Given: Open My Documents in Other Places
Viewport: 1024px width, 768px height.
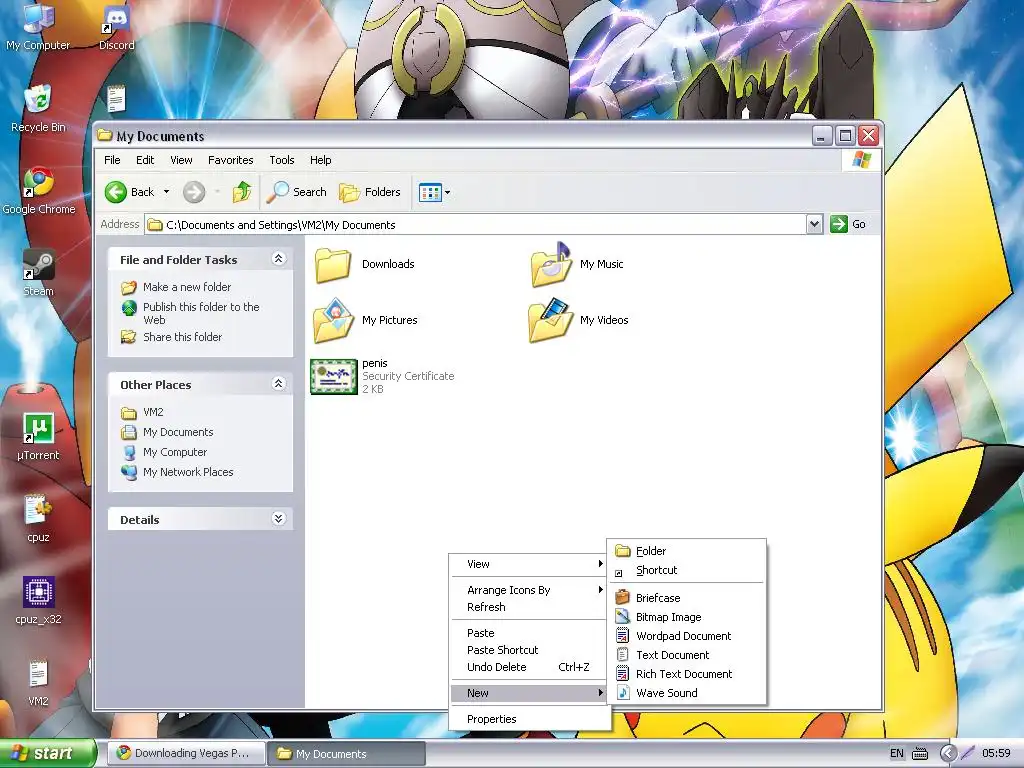Looking at the screenshot, I should (x=178, y=432).
